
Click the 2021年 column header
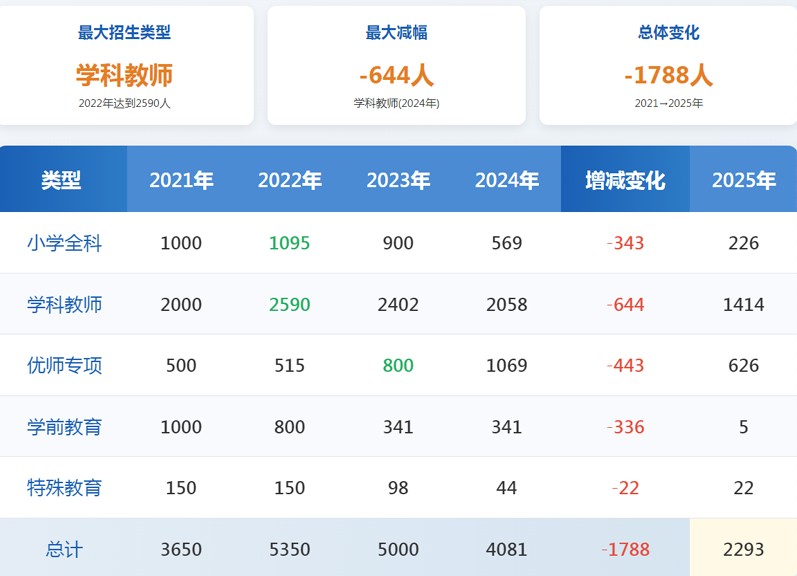pyautogui.click(x=181, y=181)
